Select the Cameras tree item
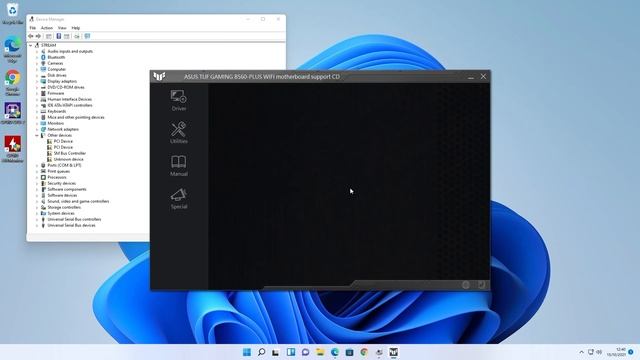Viewport: 640px width, 360px height. (x=55, y=63)
